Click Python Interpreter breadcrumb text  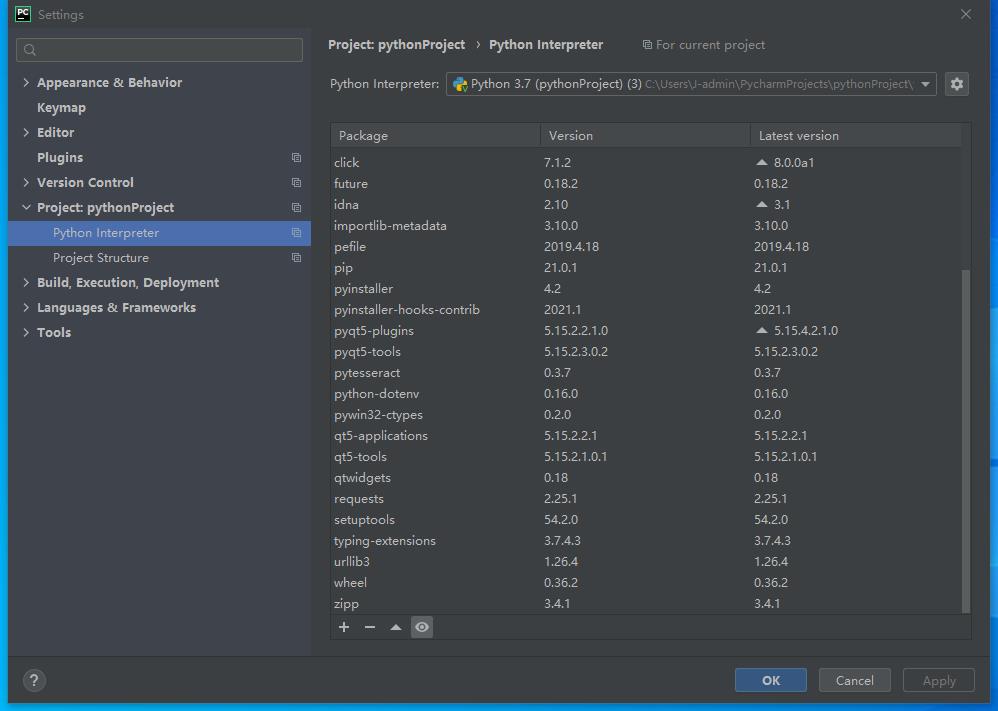(x=545, y=45)
